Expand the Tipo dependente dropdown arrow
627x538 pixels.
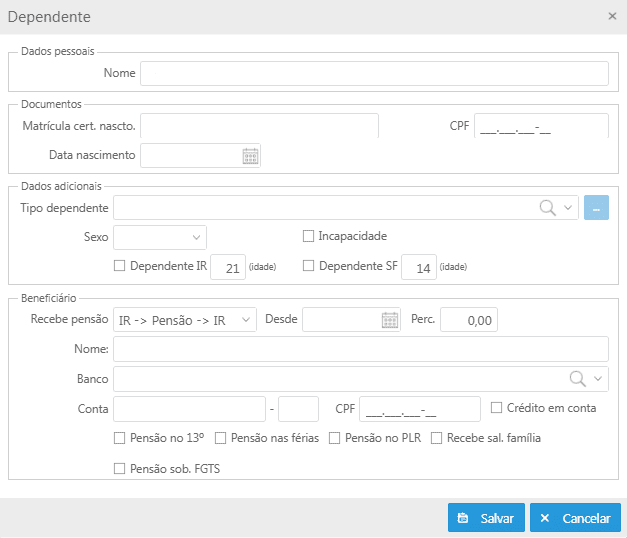568,208
